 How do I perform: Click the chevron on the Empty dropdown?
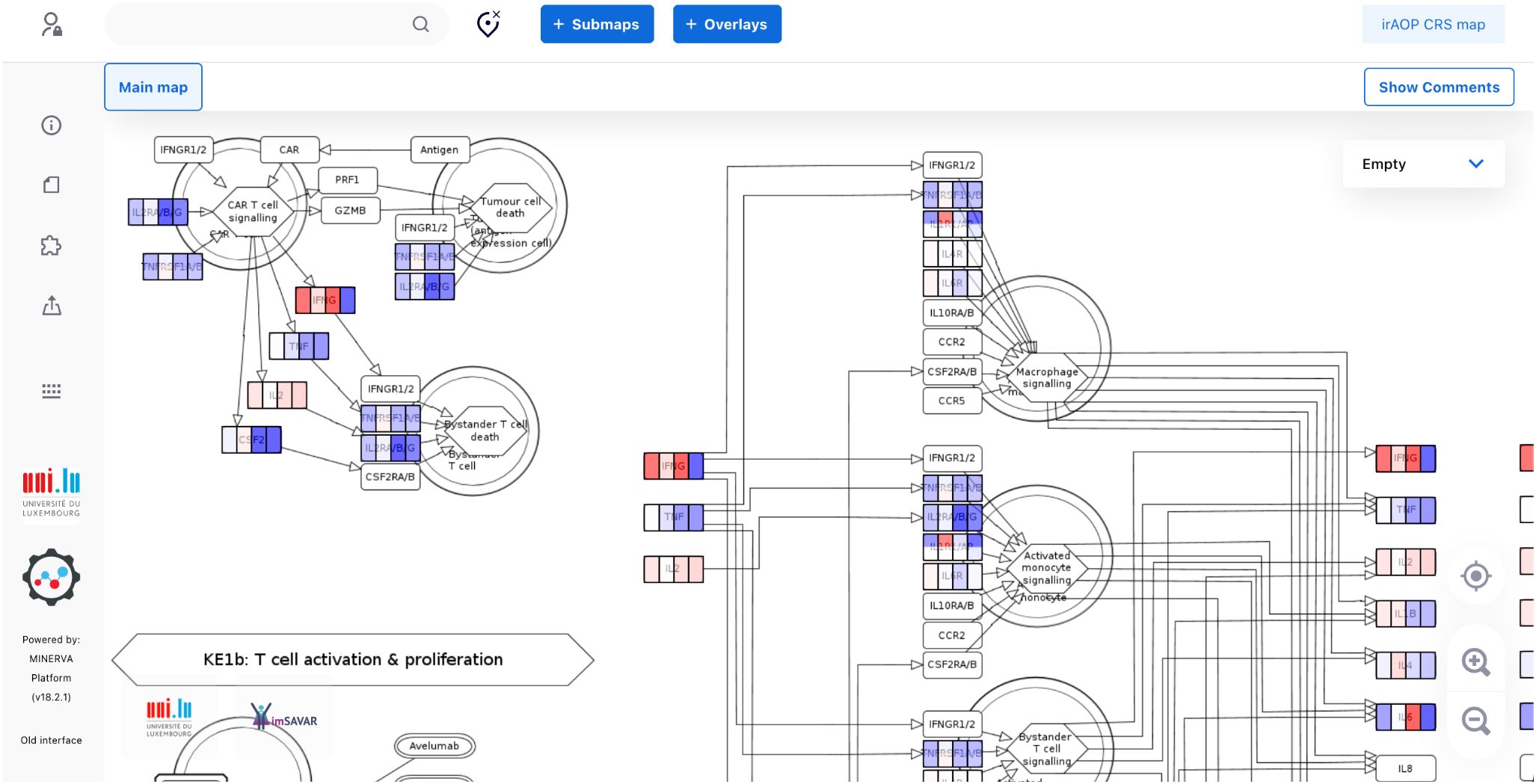pyautogui.click(x=1475, y=164)
